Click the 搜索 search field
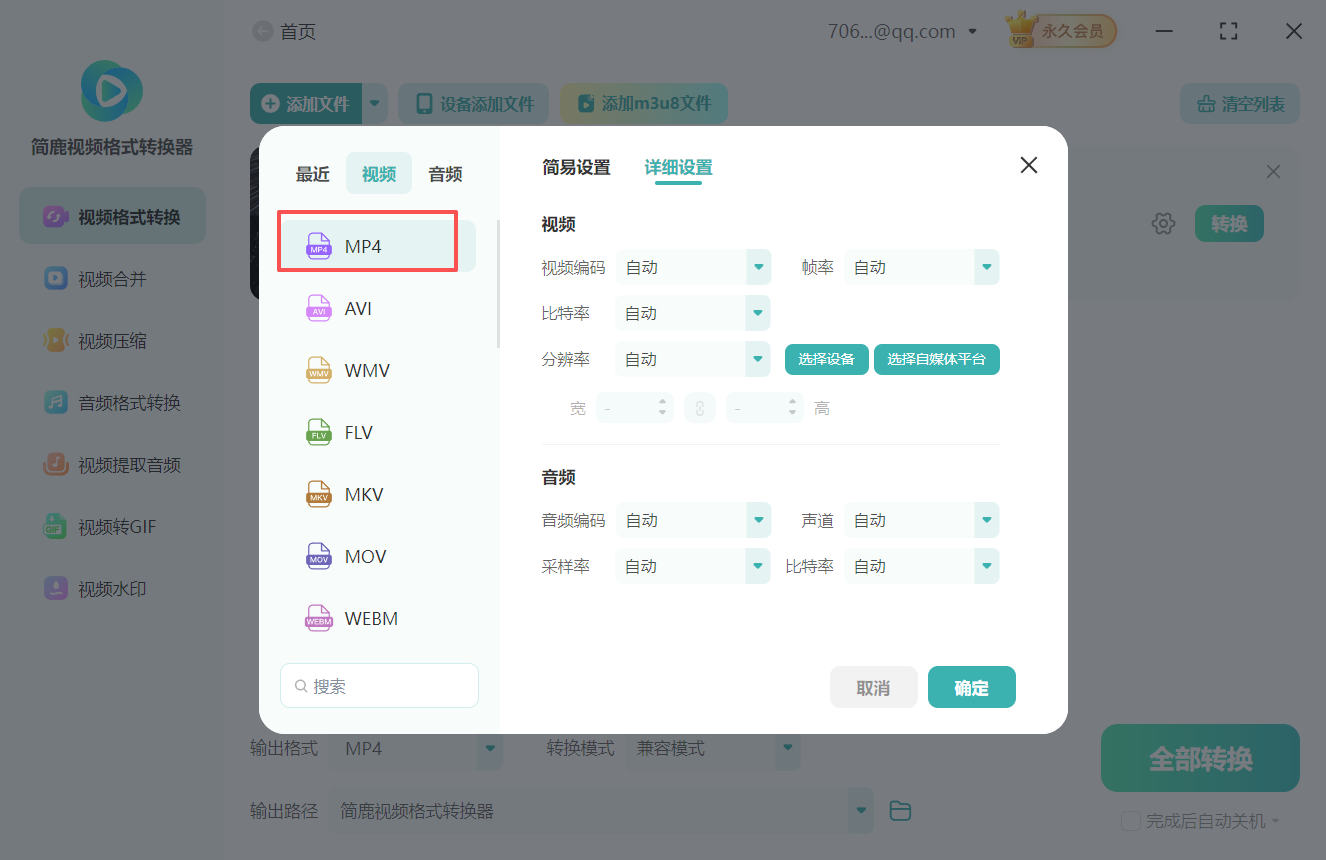 click(379, 685)
